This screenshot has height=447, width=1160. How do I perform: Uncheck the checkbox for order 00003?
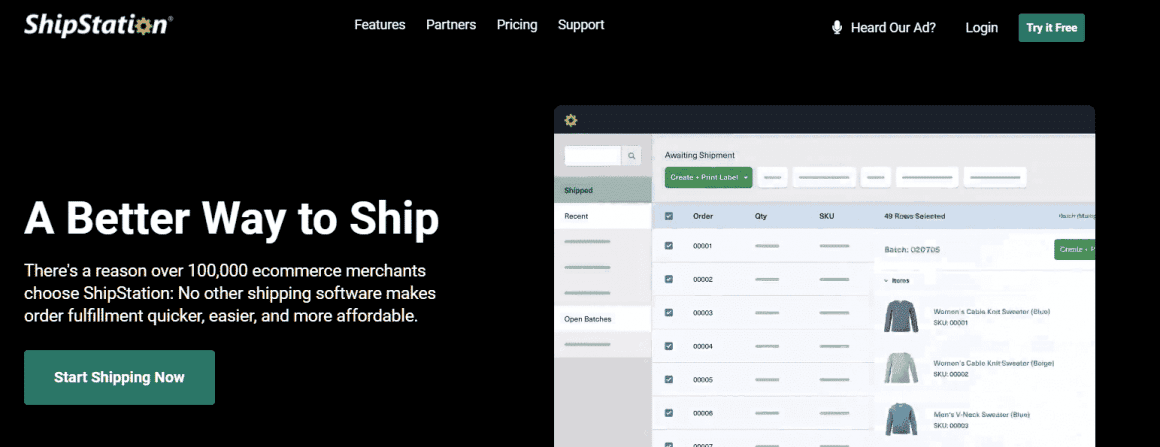pyautogui.click(x=669, y=312)
